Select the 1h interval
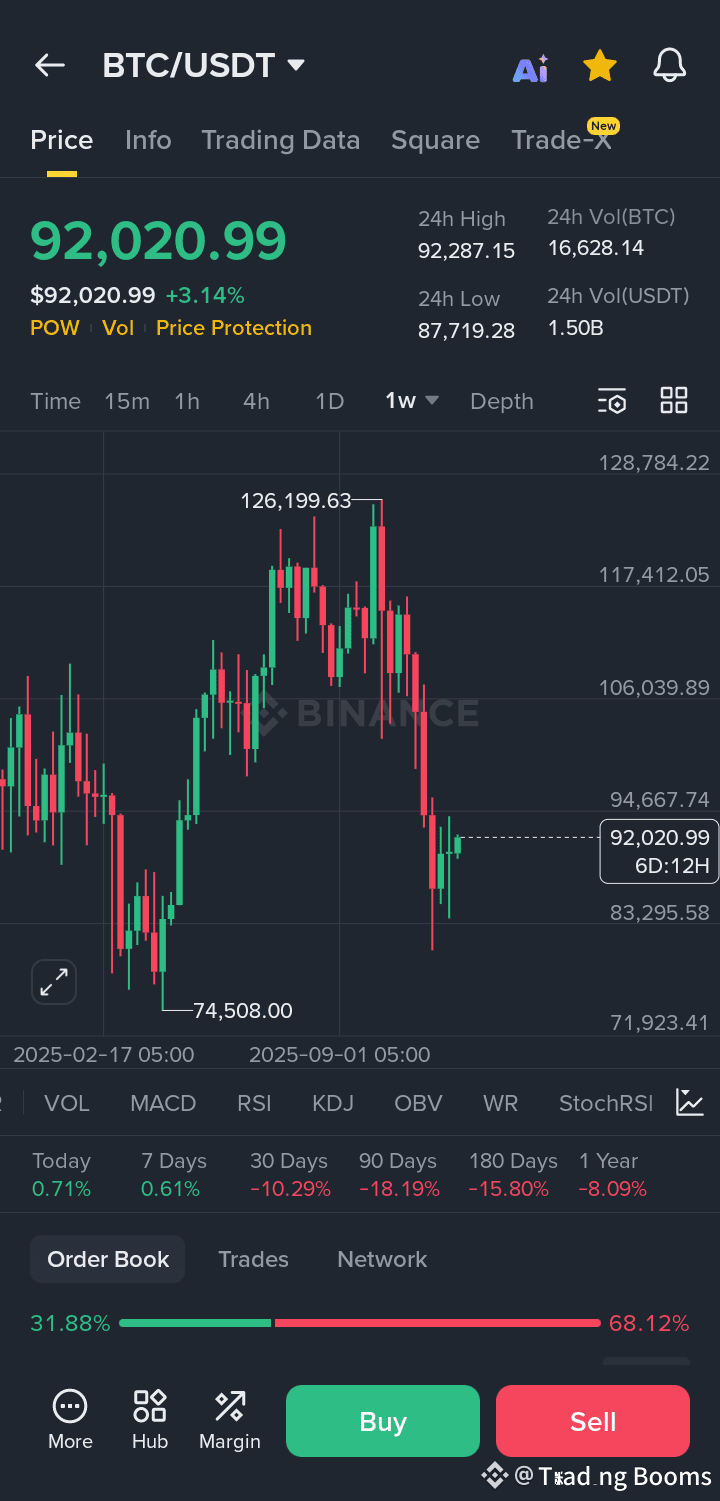720x1501 pixels. pyautogui.click(x=187, y=401)
